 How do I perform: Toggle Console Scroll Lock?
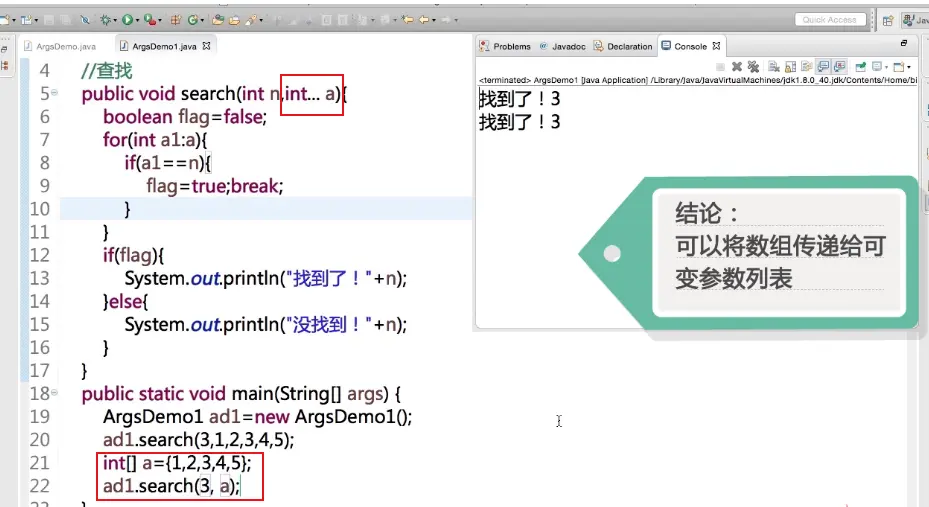pyautogui.click(x=790, y=67)
